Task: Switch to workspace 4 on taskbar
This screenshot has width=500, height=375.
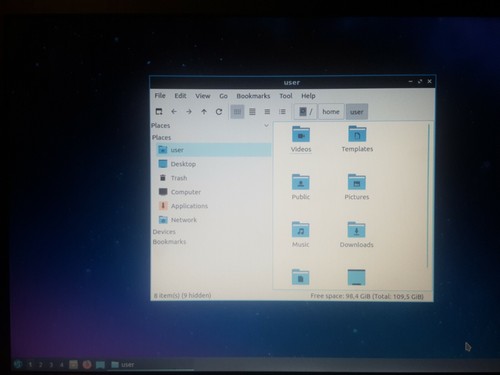Action: (61, 365)
